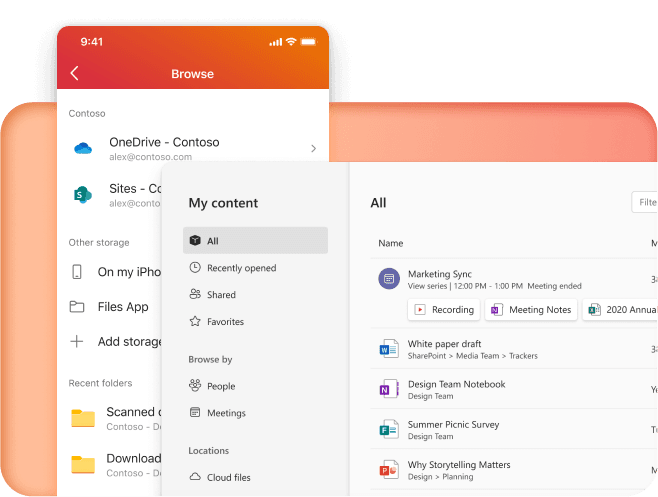Viewport: 658px width, 497px height.
Task: Open Recently opened in sidebar
Action: pyautogui.click(x=241, y=268)
